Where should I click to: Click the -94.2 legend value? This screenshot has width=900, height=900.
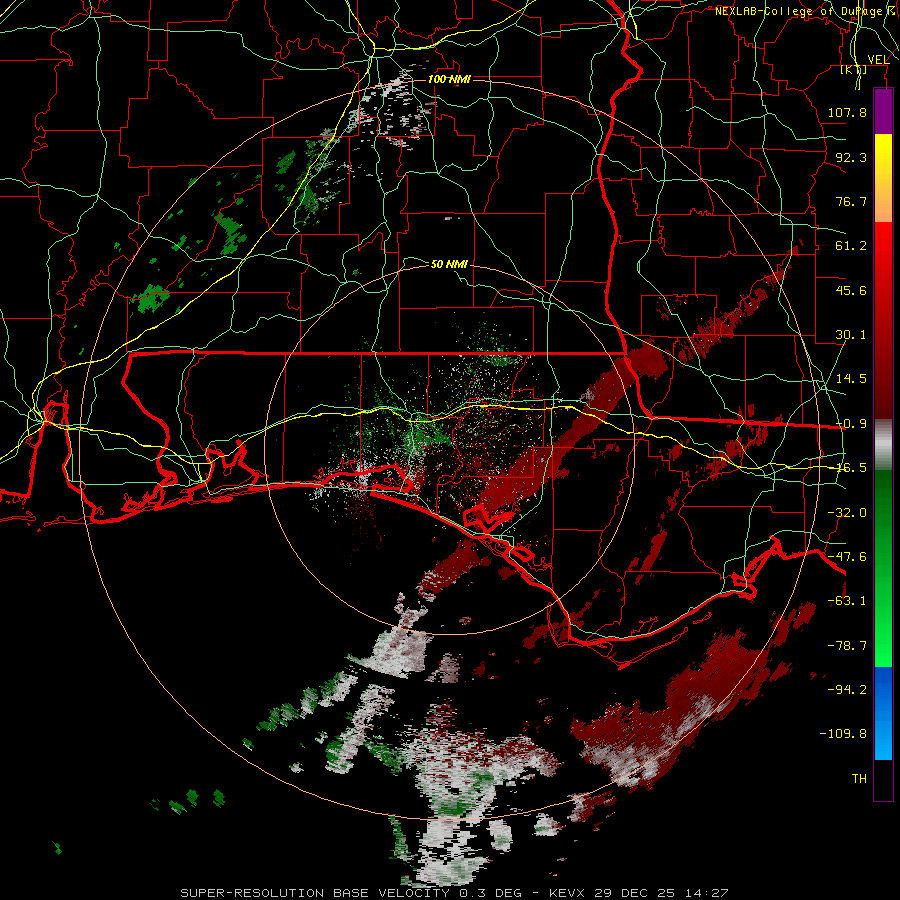click(847, 690)
